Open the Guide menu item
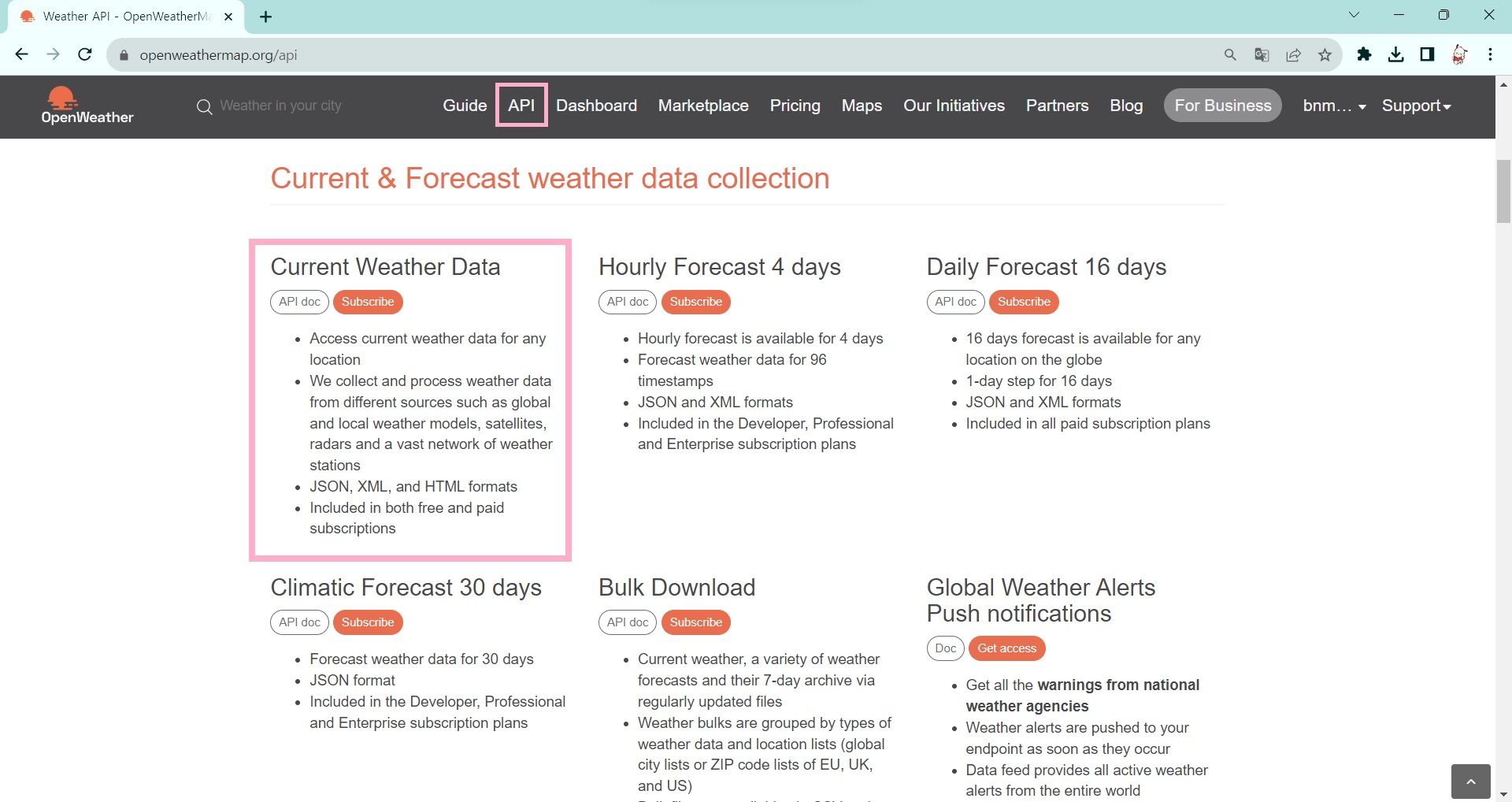Image resolution: width=1512 pixels, height=802 pixels. pyautogui.click(x=465, y=106)
